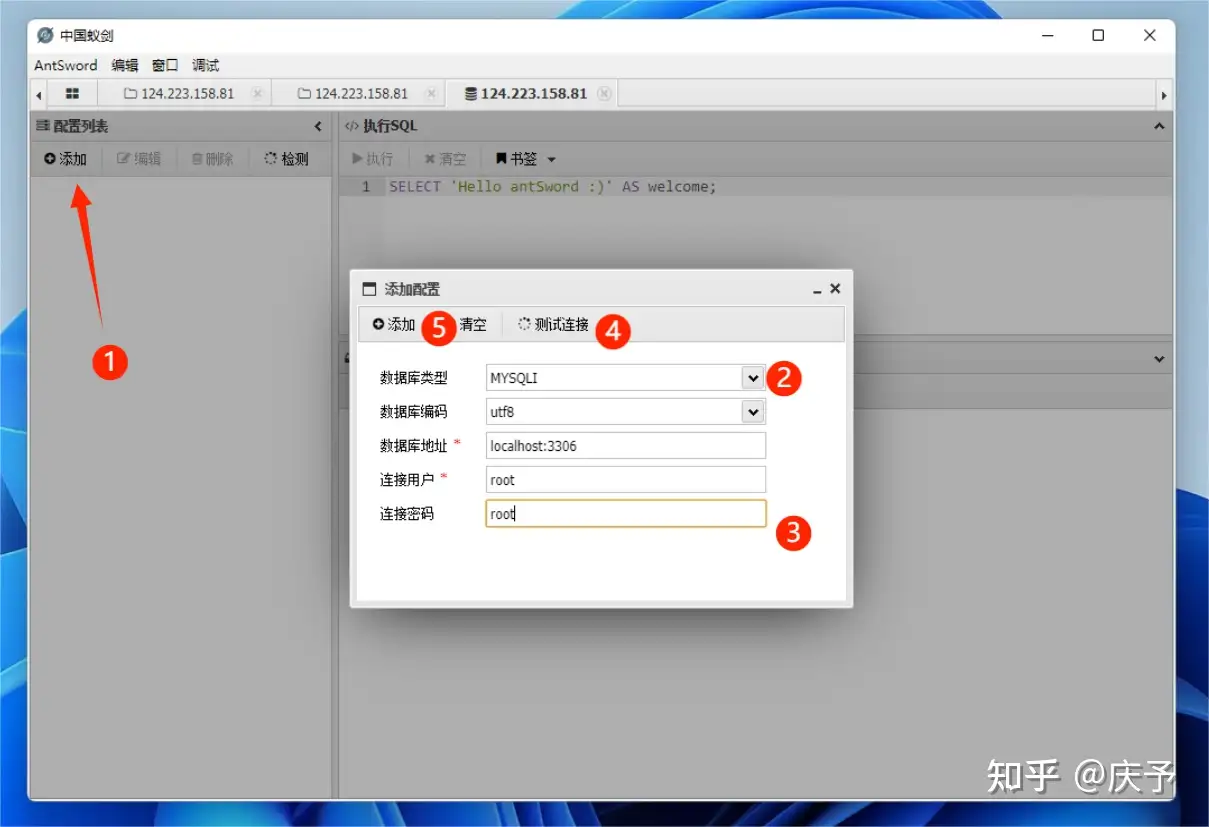Click the 删除 button in 配置列表 toolbar
The image size is (1209, 827).
click(212, 159)
